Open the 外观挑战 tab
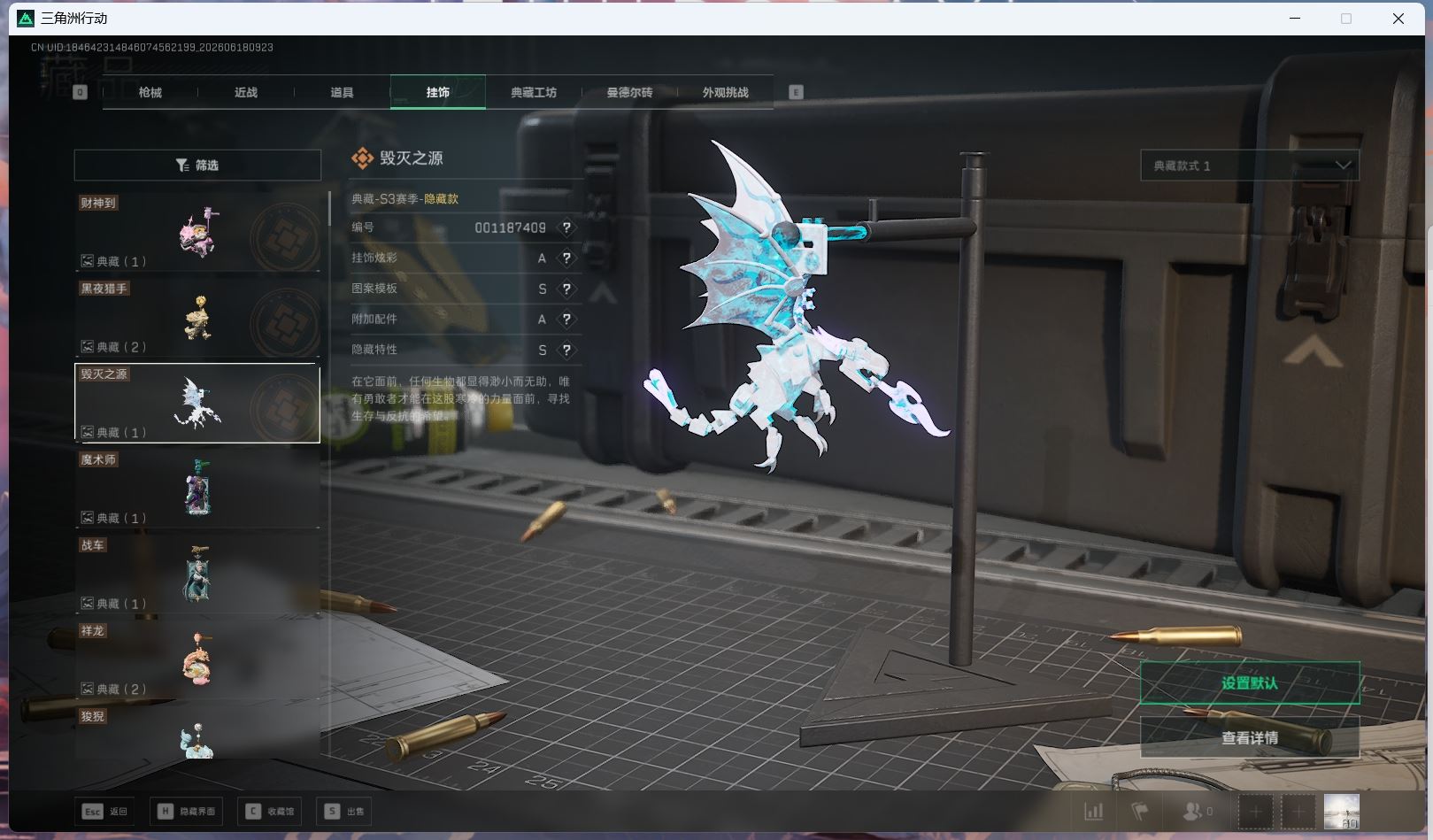 click(x=725, y=92)
